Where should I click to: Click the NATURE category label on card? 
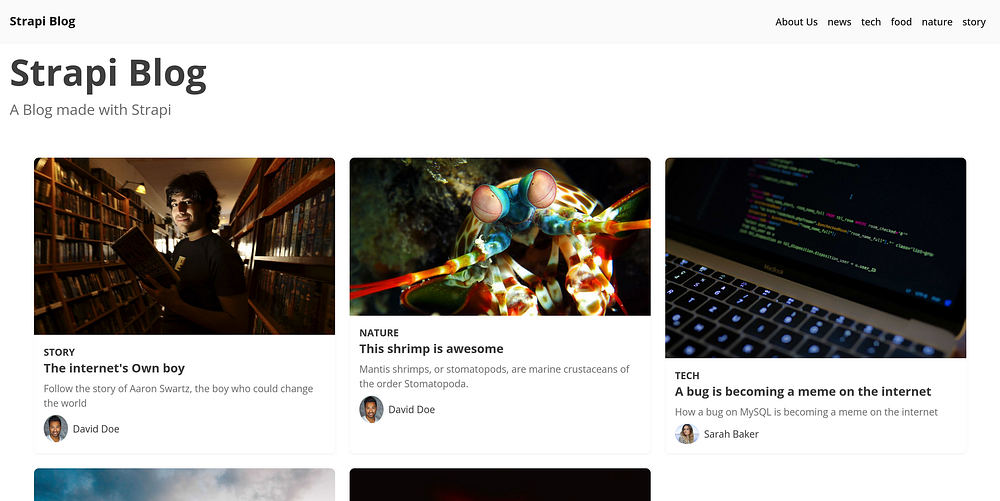point(379,333)
